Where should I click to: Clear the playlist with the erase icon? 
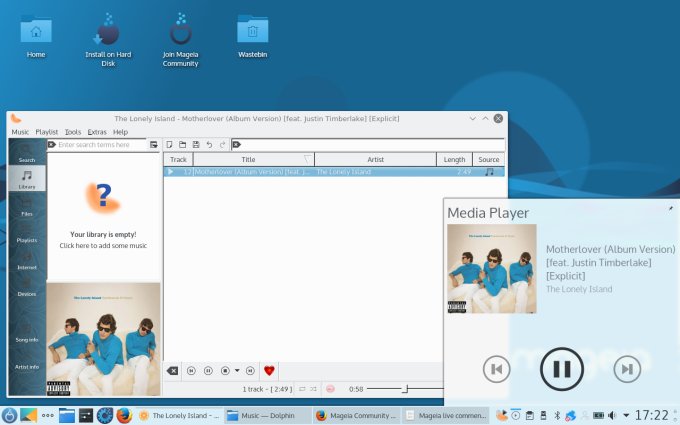tap(172, 370)
